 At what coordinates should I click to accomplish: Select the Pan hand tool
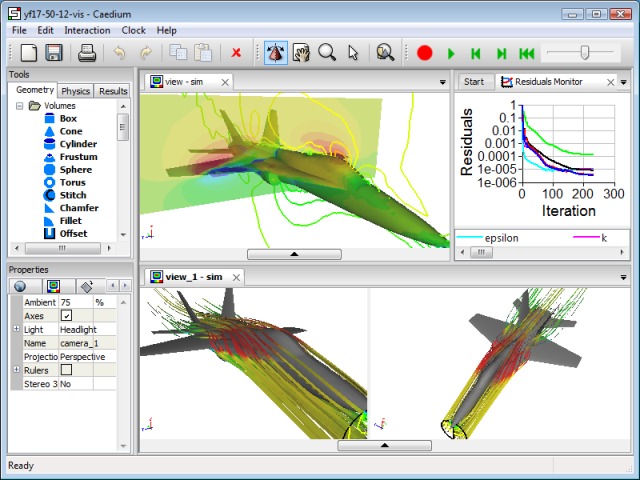point(301,53)
